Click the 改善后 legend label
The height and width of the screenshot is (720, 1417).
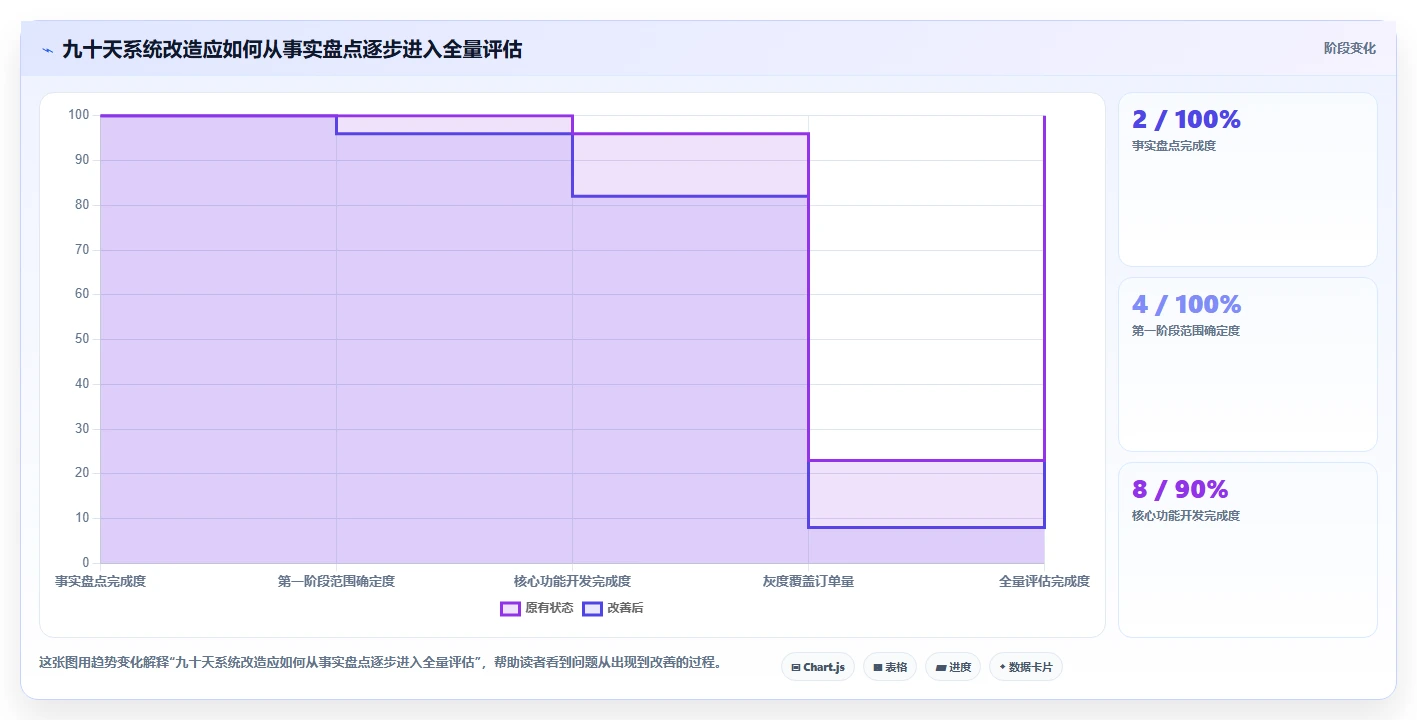tap(625, 608)
